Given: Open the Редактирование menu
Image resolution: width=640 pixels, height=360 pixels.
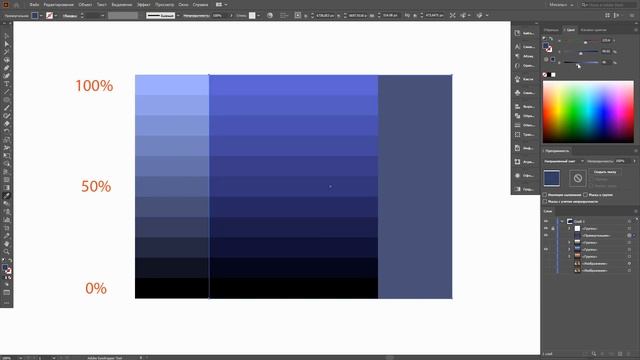Looking at the screenshot, I should click(58, 4).
